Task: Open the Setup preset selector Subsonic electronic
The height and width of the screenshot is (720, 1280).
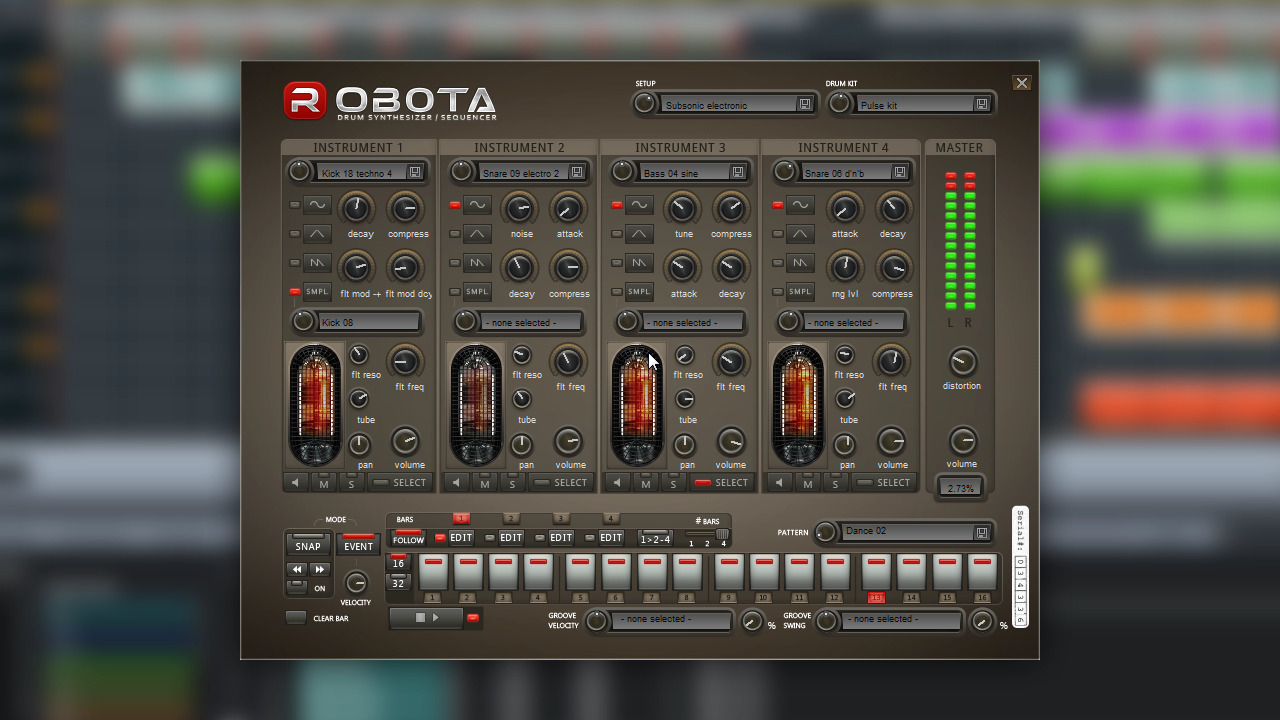Action: tap(731, 104)
